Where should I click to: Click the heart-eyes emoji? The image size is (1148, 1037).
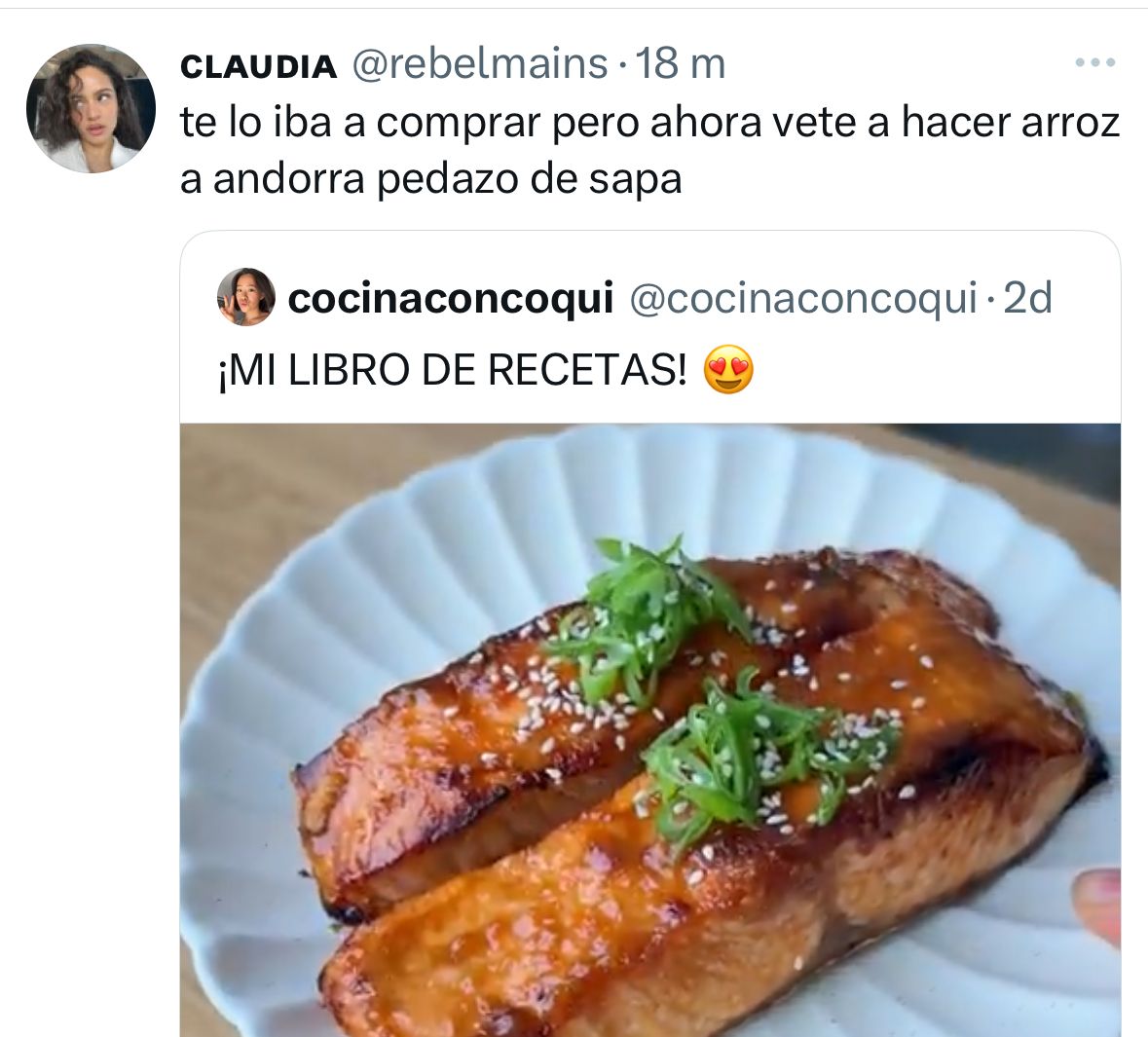[x=727, y=369]
